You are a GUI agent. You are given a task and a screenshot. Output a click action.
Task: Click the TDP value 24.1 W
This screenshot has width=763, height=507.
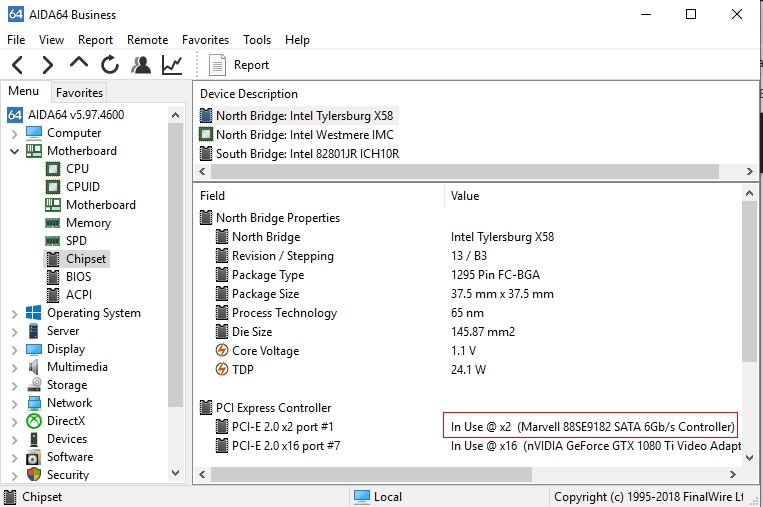[468, 370]
